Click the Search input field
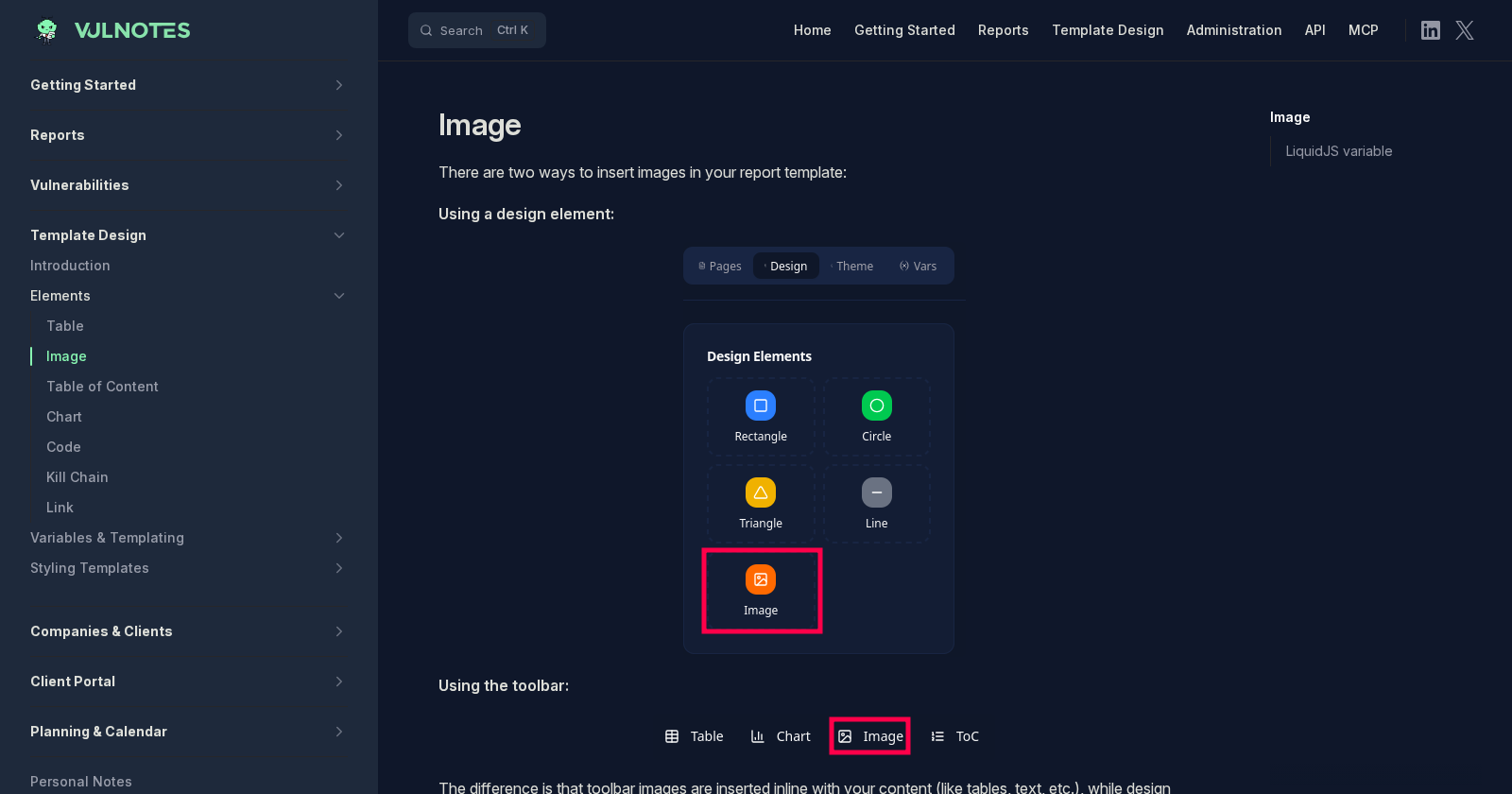 [477, 30]
